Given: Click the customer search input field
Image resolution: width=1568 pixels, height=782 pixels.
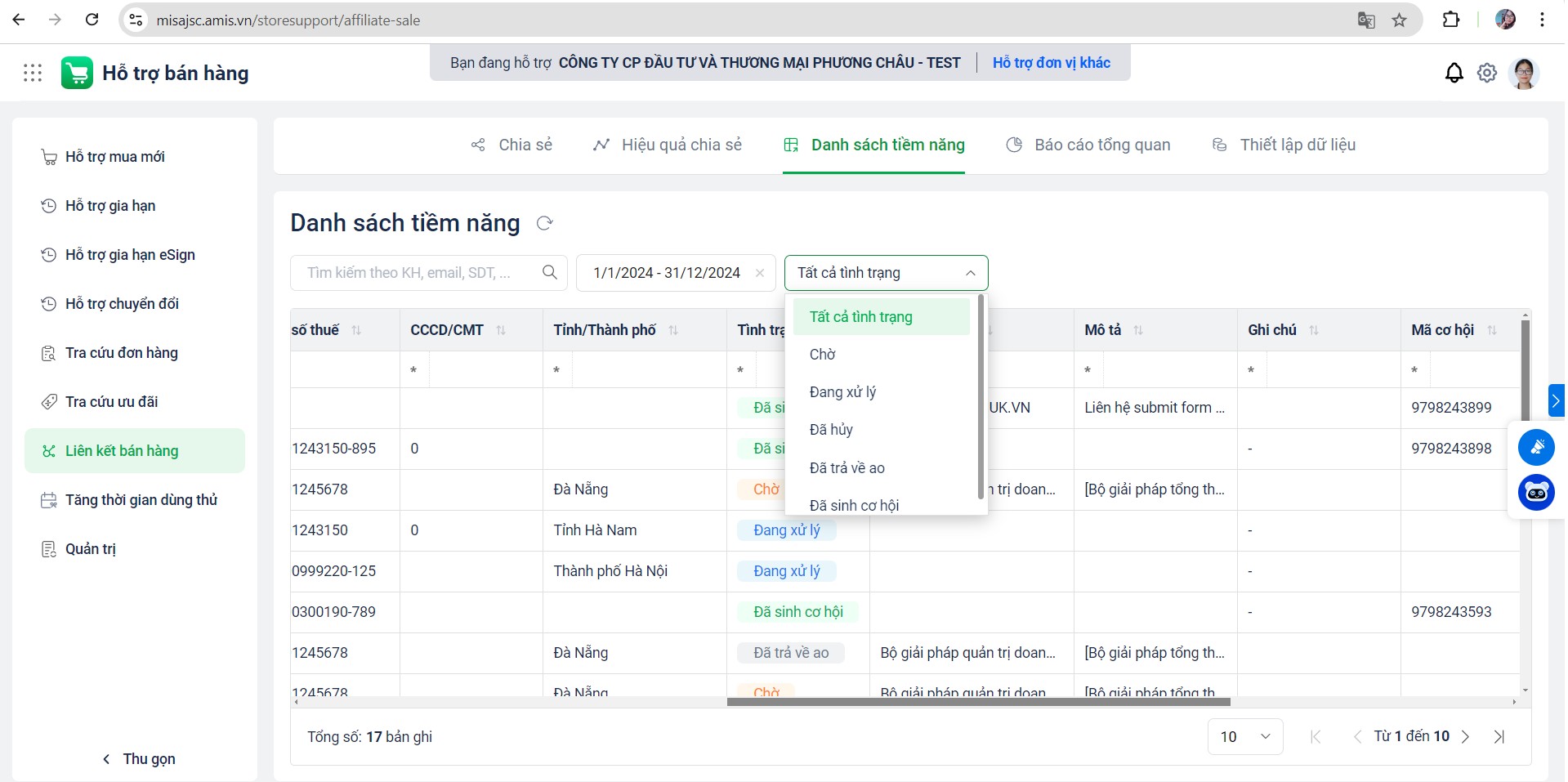Looking at the screenshot, I should tap(417, 273).
